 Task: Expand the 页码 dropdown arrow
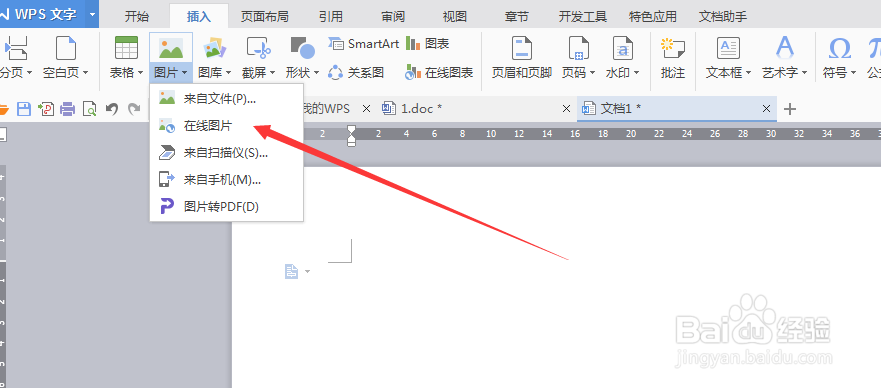click(592, 73)
